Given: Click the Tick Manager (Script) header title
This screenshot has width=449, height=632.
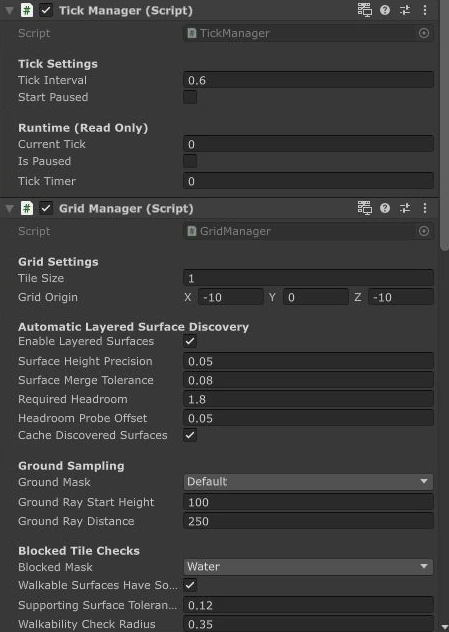Looking at the screenshot, I should coord(126,10).
